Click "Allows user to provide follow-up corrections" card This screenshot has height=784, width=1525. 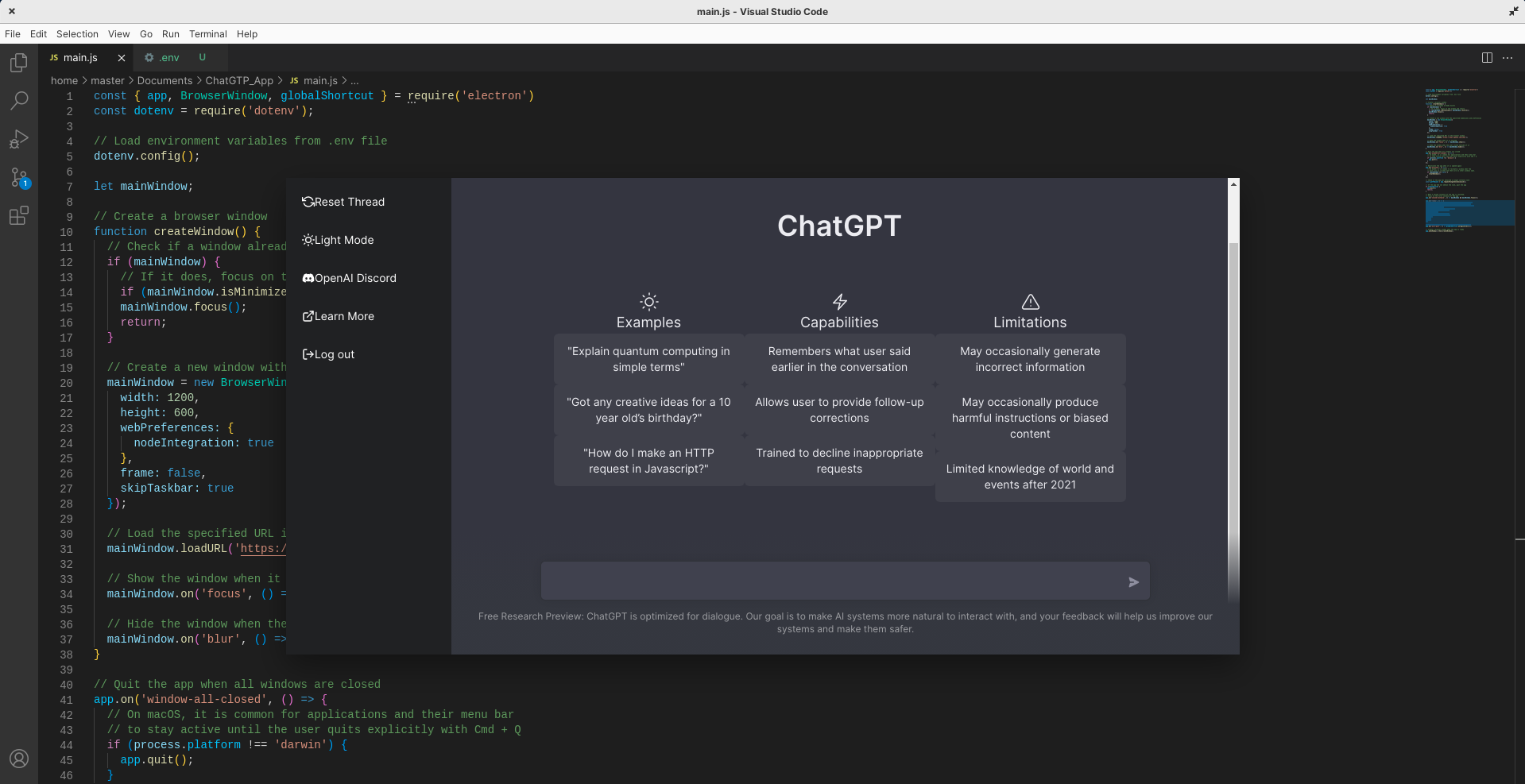839,410
